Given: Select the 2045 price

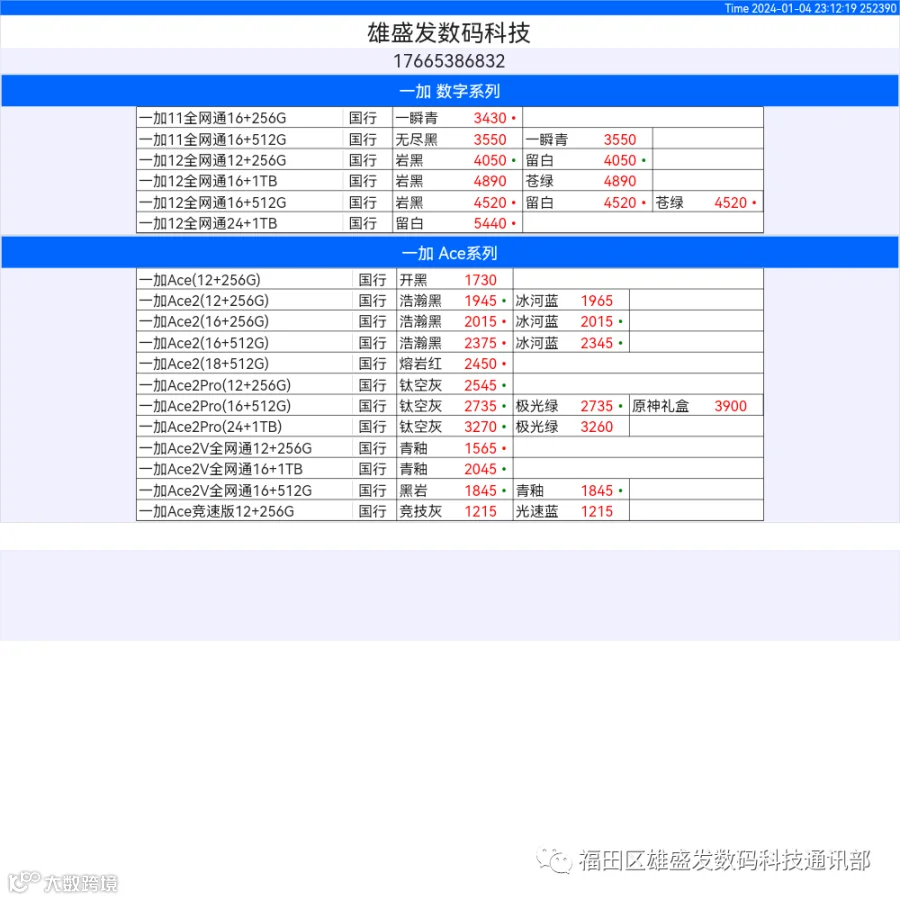Looking at the screenshot, I should pyautogui.click(x=480, y=470).
